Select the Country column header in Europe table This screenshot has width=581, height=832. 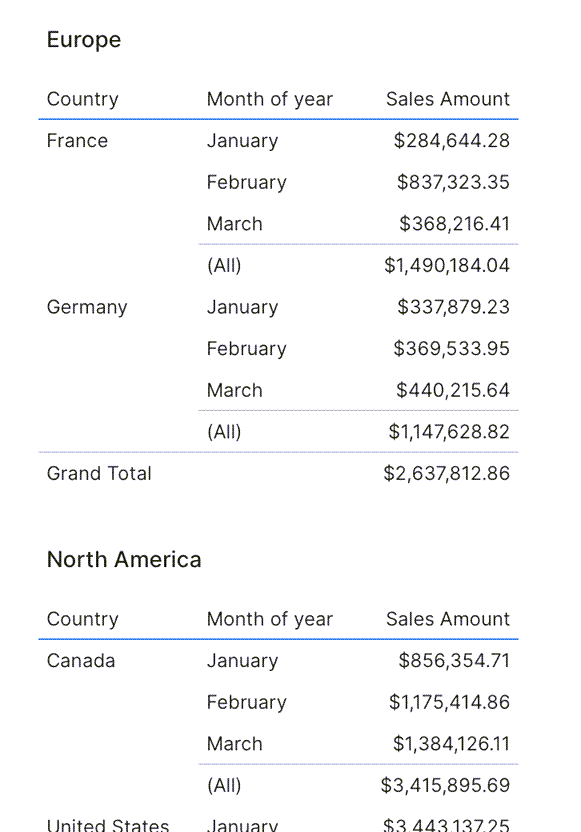pos(83,99)
